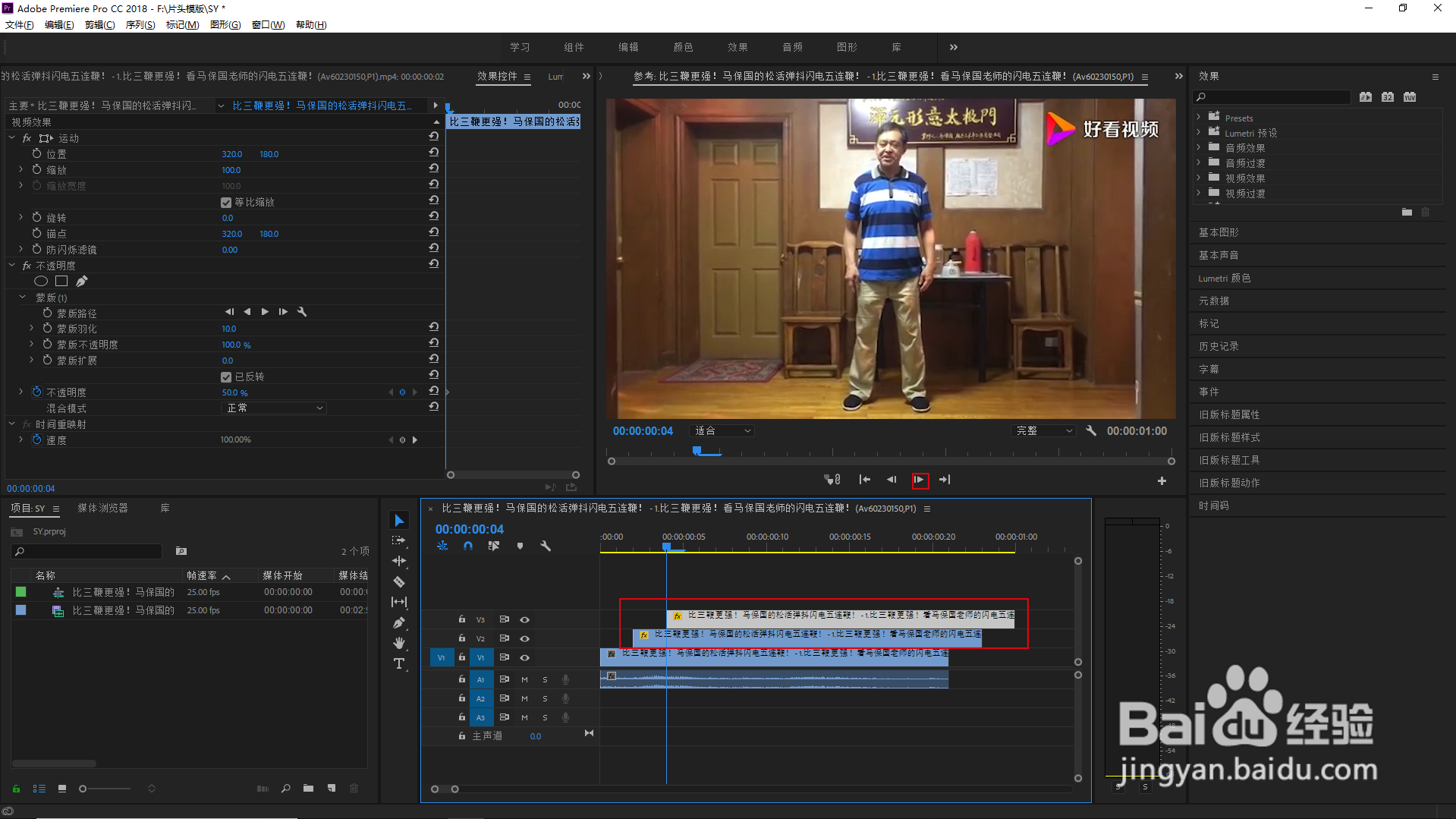Image resolution: width=1456 pixels, height=819 pixels.
Task: Open timeline display settings wrench
Action: coord(545,546)
